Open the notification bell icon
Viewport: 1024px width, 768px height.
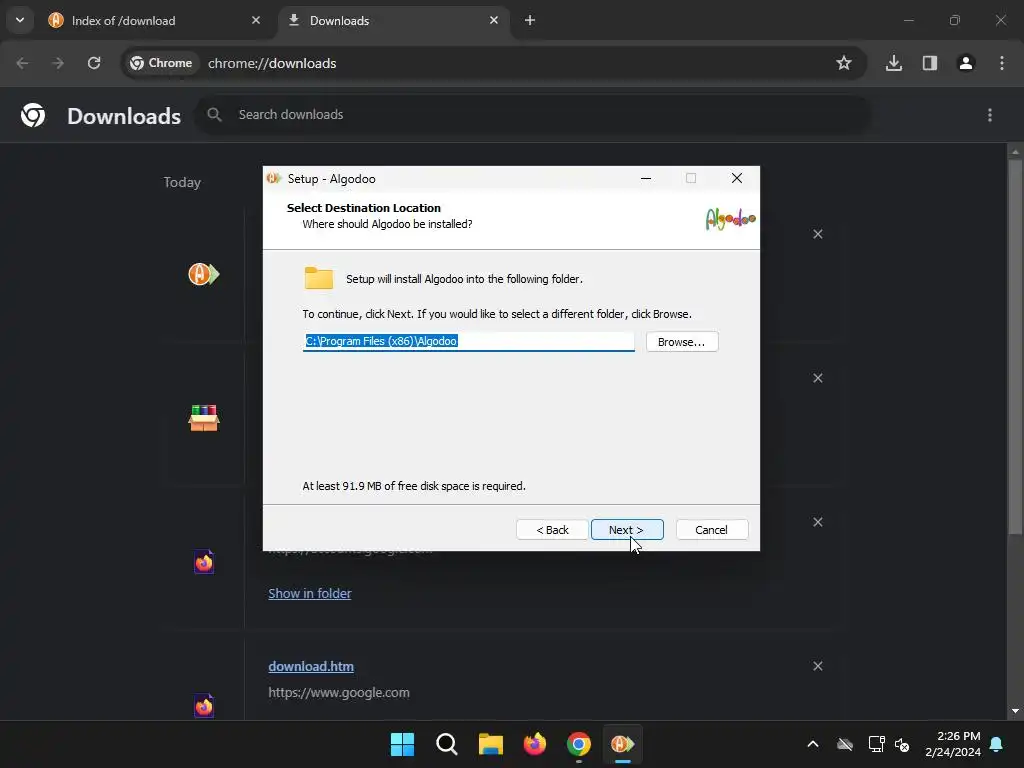997,744
